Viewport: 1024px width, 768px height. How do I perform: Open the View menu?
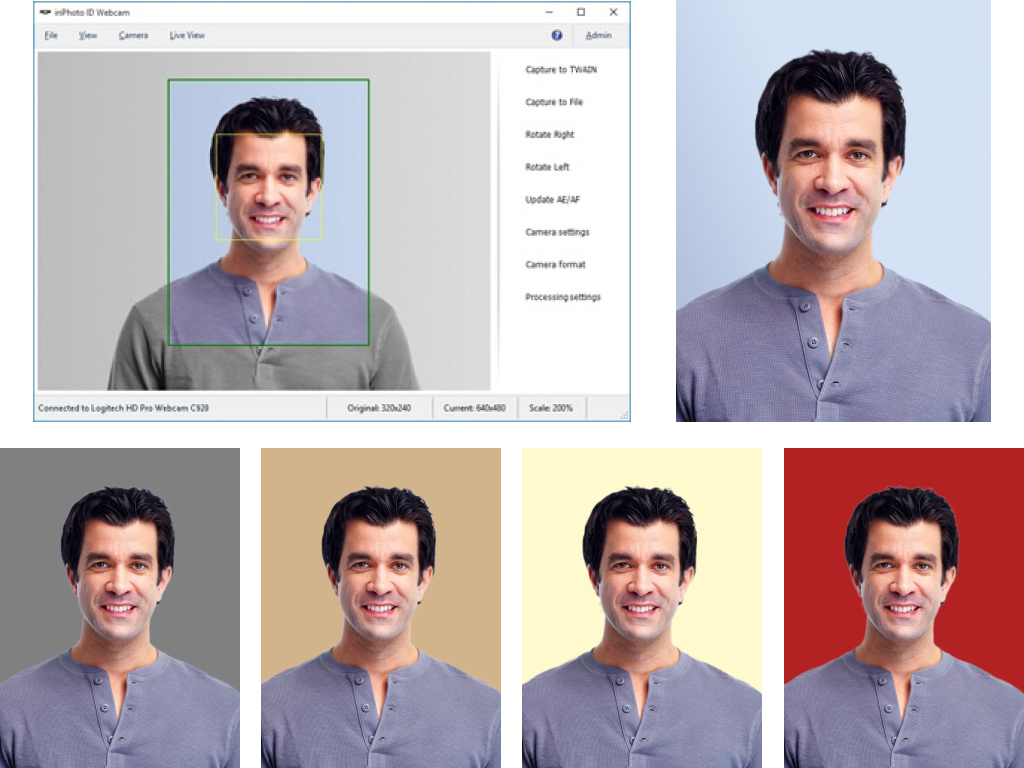coord(89,35)
